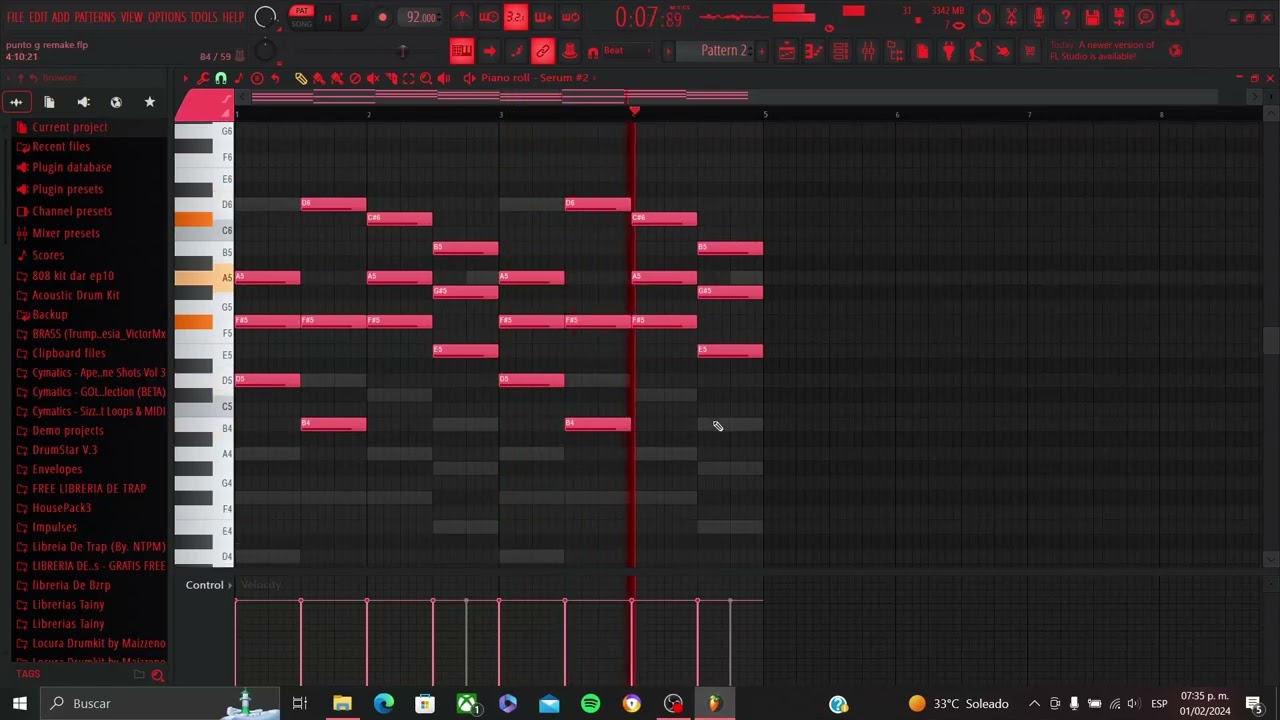Click the audio editor scissors icon
Viewport: 1280px width, 720px height.
coord(1011,17)
